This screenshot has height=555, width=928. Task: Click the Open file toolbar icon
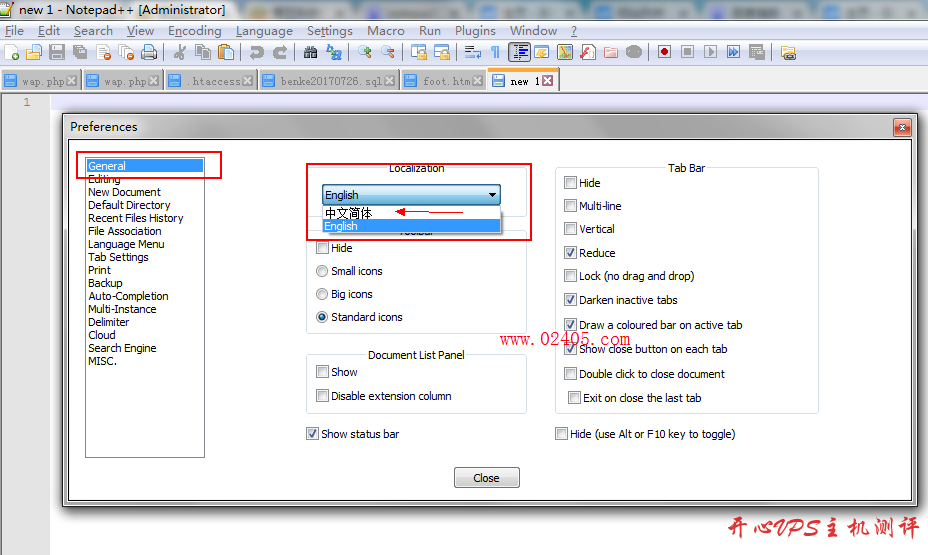[34, 53]
